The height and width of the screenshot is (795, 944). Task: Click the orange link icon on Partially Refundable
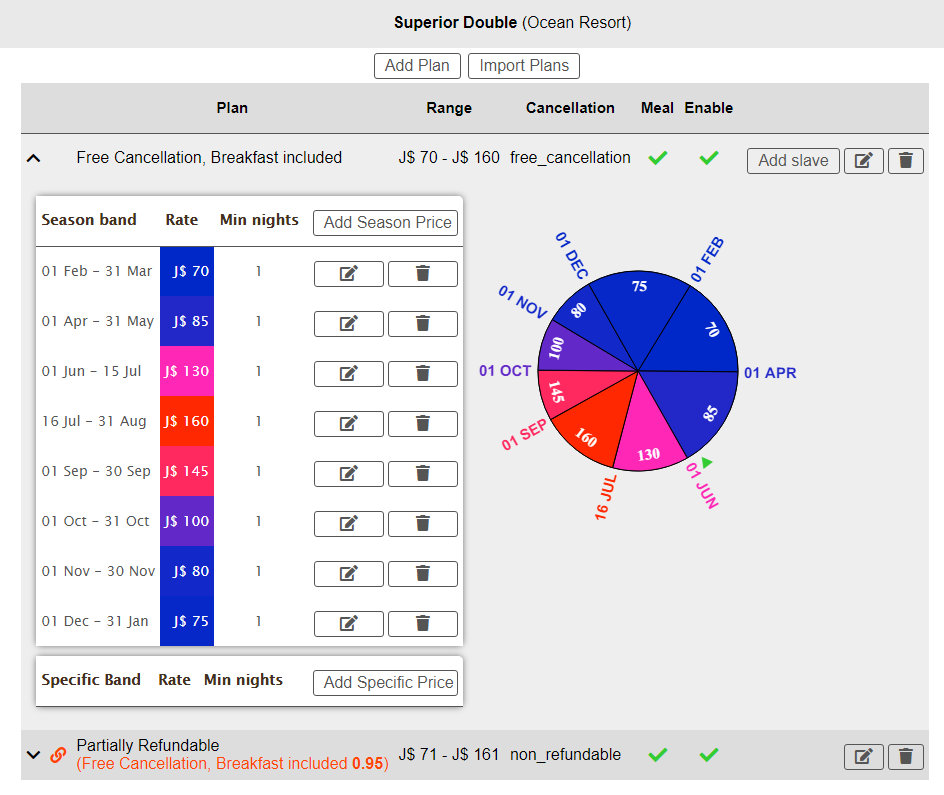click(58, 754)
